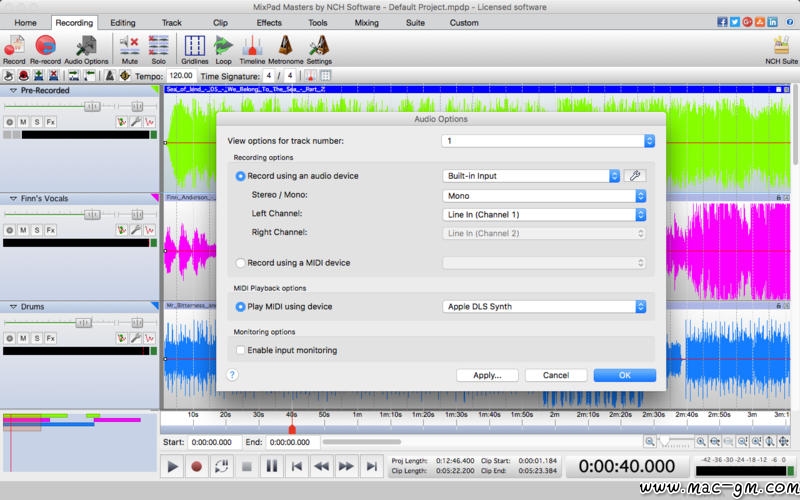
Task: Click the round Record transport button
Action: pos(196,466)
